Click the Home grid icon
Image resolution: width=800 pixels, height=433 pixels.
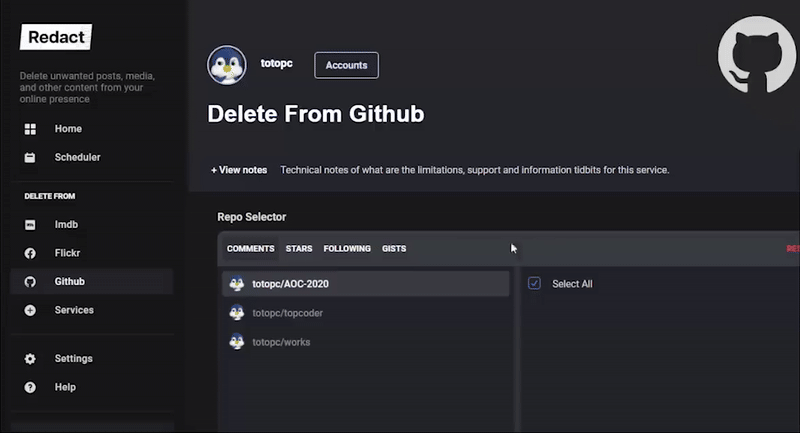click(x=30, y=129)
